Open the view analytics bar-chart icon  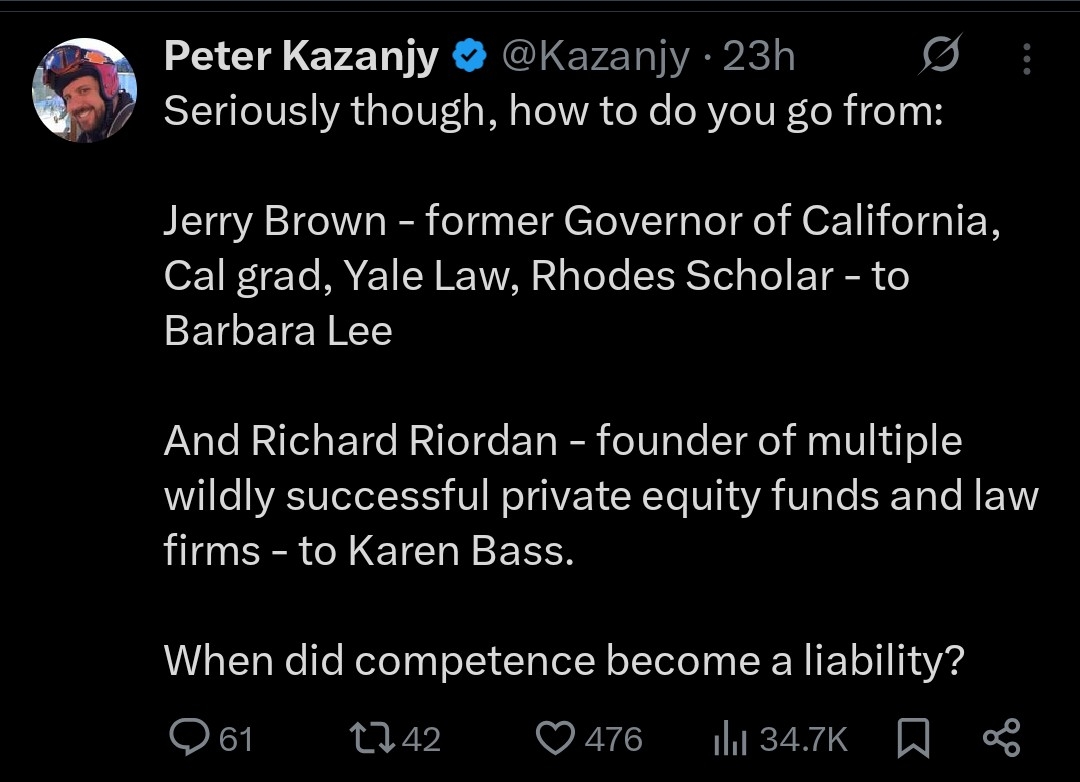(730, 740)
